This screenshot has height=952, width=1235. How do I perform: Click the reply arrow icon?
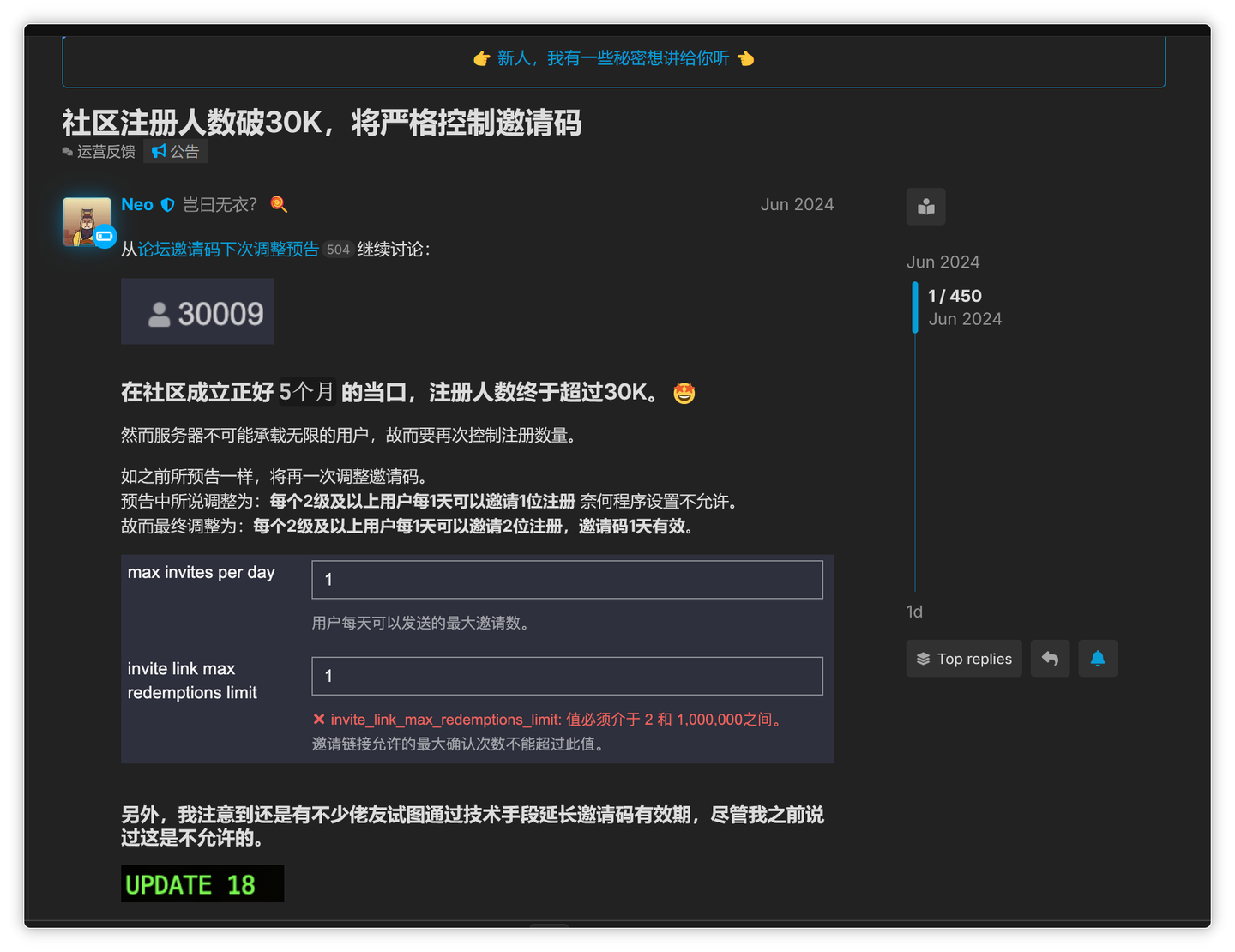(x=1050, y=658)
